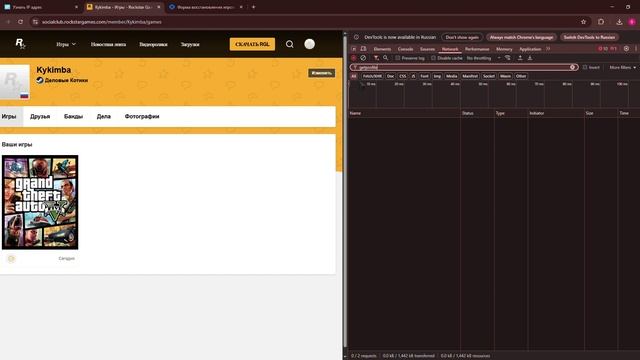Open DevTools settings gear
The image size is (640, 360).
tap(627, 49)
